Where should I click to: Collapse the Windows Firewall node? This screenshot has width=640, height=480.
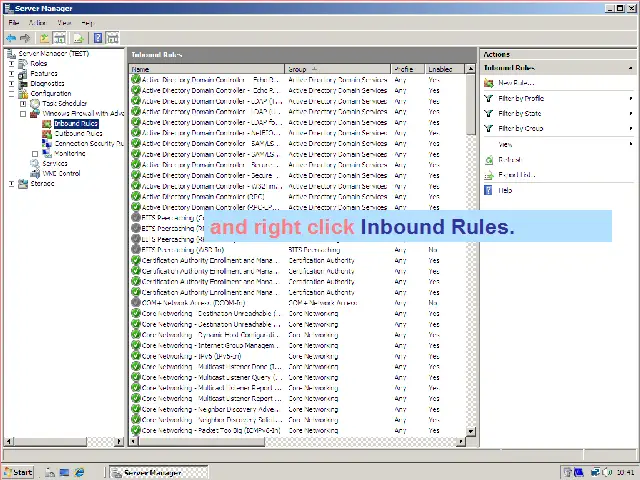(x=23, y=114)
